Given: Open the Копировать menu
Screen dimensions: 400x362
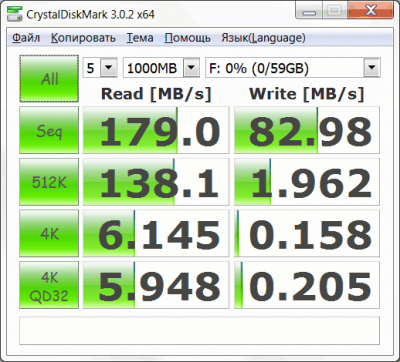Looking at the screenshot, I should (83, 38).
